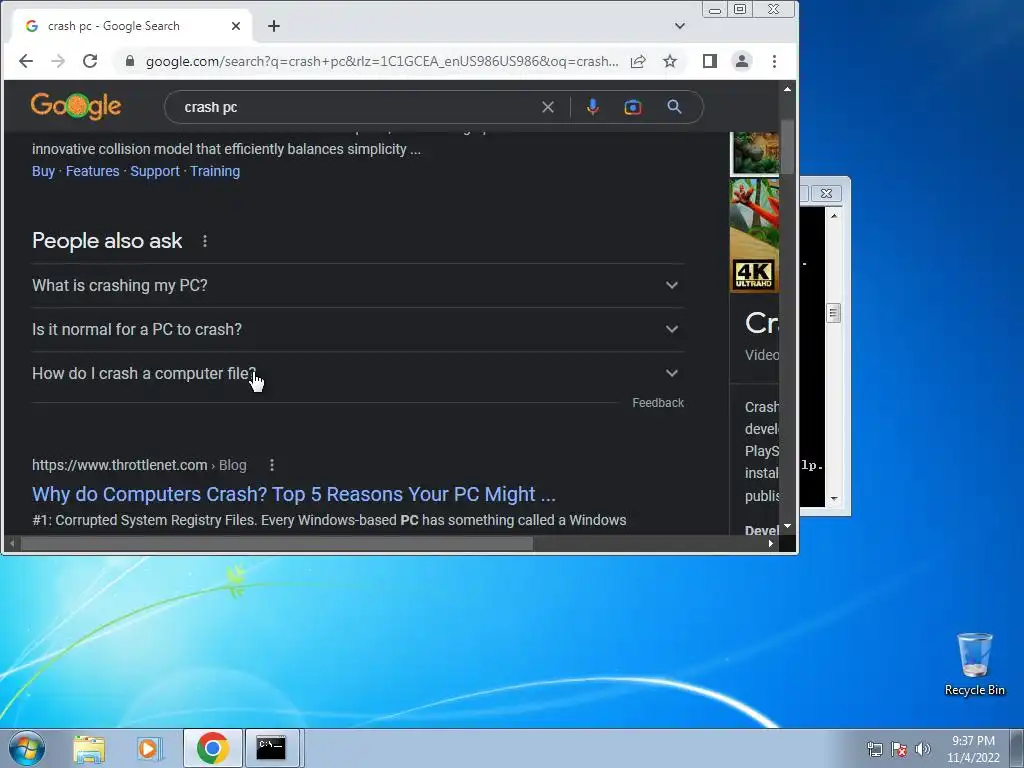Open the Buy sitelink
The width and height of the screenshot is (1024, 768).
point(43,171)
